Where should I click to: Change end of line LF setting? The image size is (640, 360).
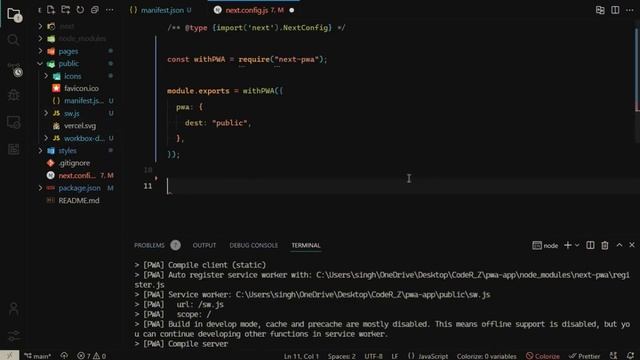coord(395,356)
